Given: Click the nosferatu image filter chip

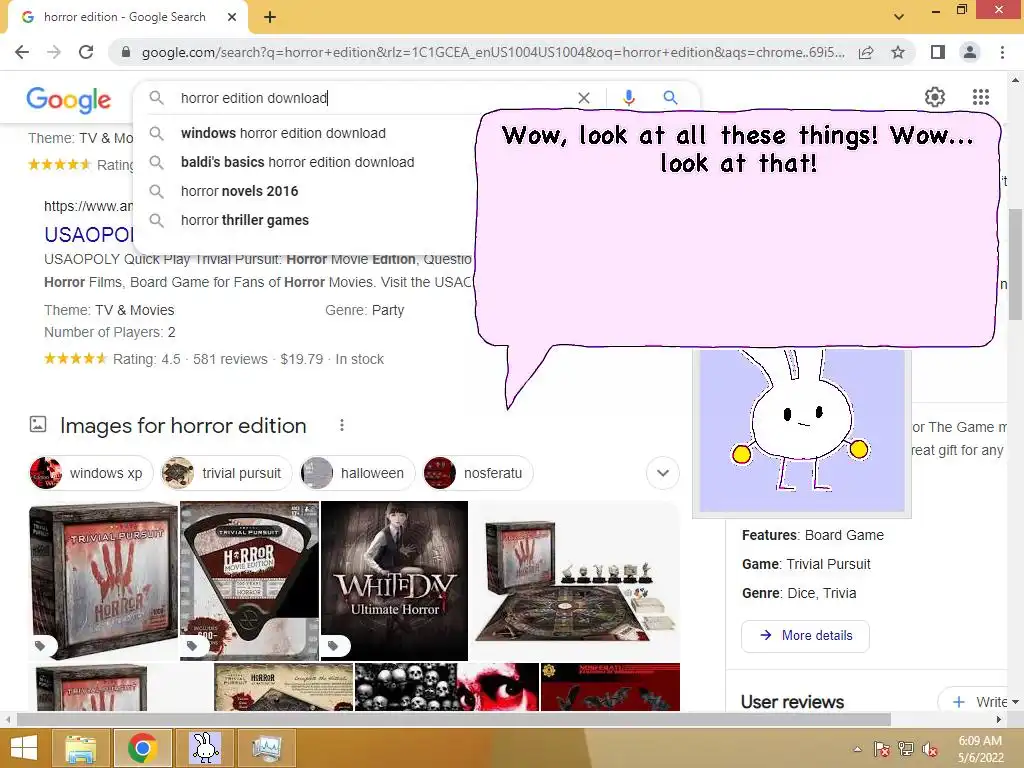Looking at the screenshot, I should [x=477, y=473].
